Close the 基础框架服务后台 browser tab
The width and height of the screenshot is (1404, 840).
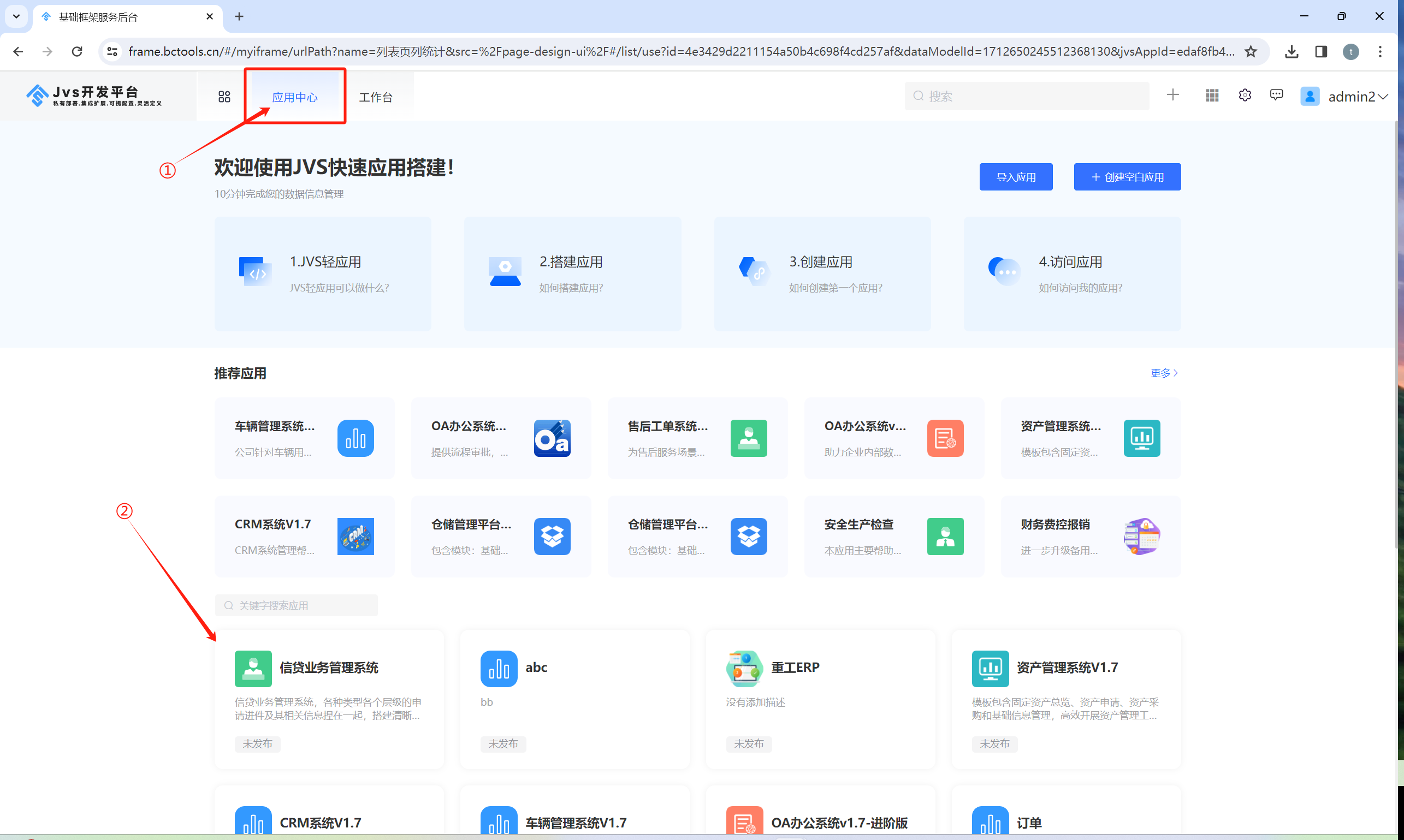point(210,17)
